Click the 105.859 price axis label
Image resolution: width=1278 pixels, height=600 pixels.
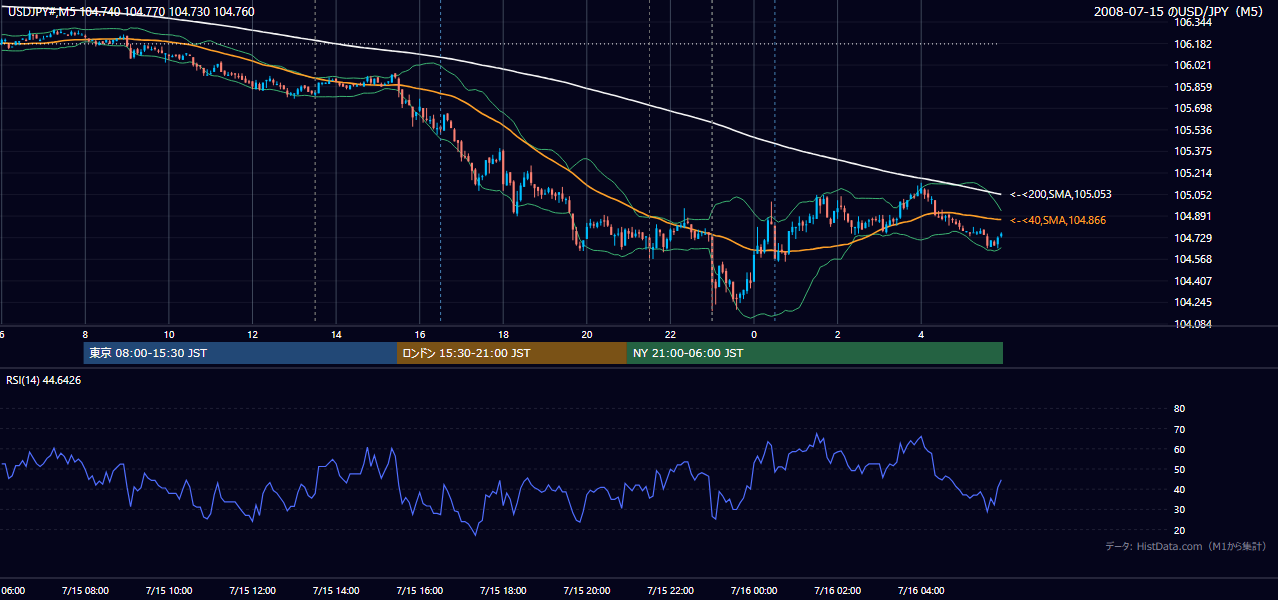(1192, 87)
